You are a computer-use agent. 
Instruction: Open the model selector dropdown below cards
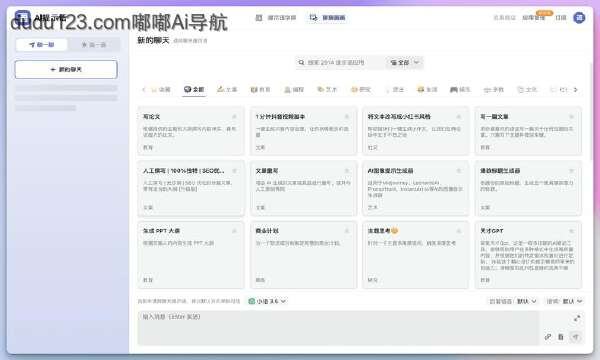[267, 301]
